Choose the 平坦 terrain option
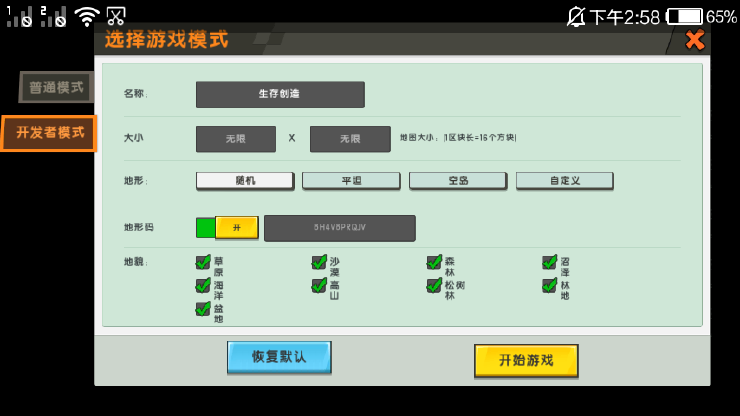This screenshot has width=740, height=416. pyautogui.click(x=351, y=181)
